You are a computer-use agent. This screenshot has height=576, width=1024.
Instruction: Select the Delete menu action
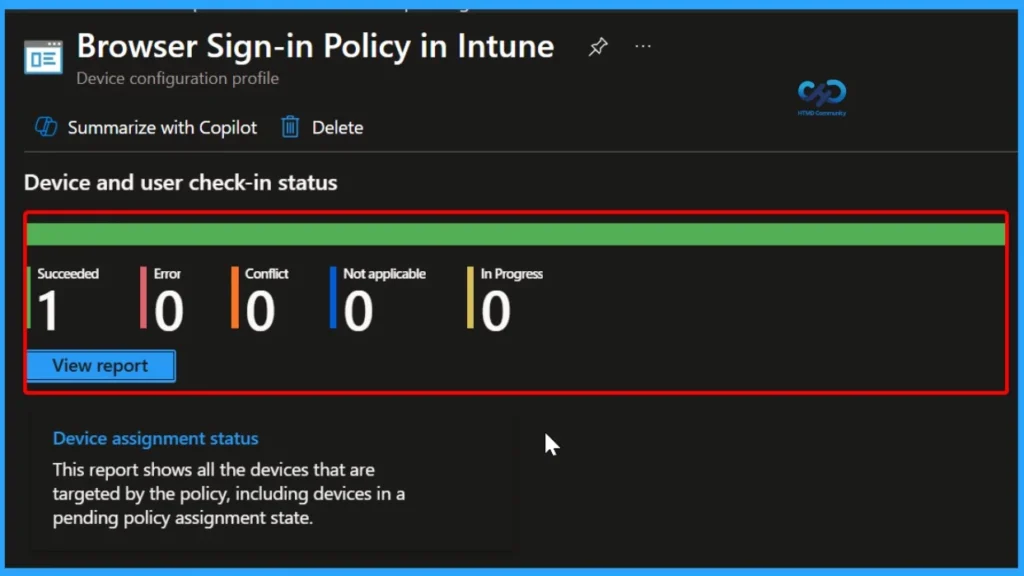pos(337,127)
